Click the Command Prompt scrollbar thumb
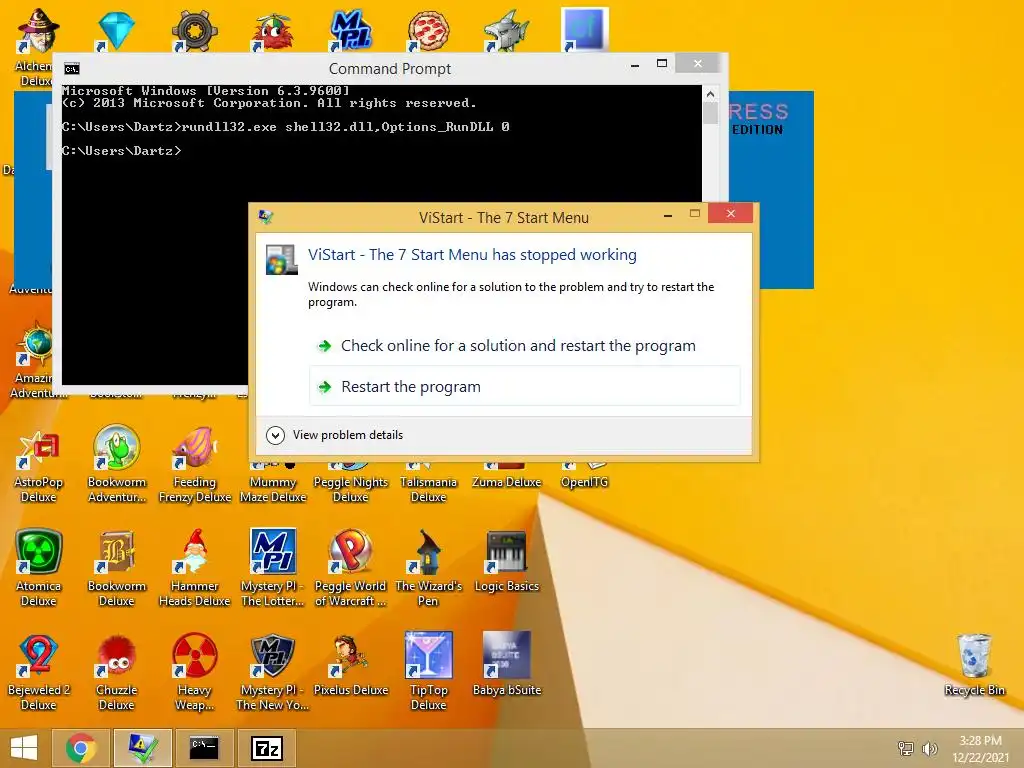The width and height of the screenshot is (1024, 768). point(711,113)
